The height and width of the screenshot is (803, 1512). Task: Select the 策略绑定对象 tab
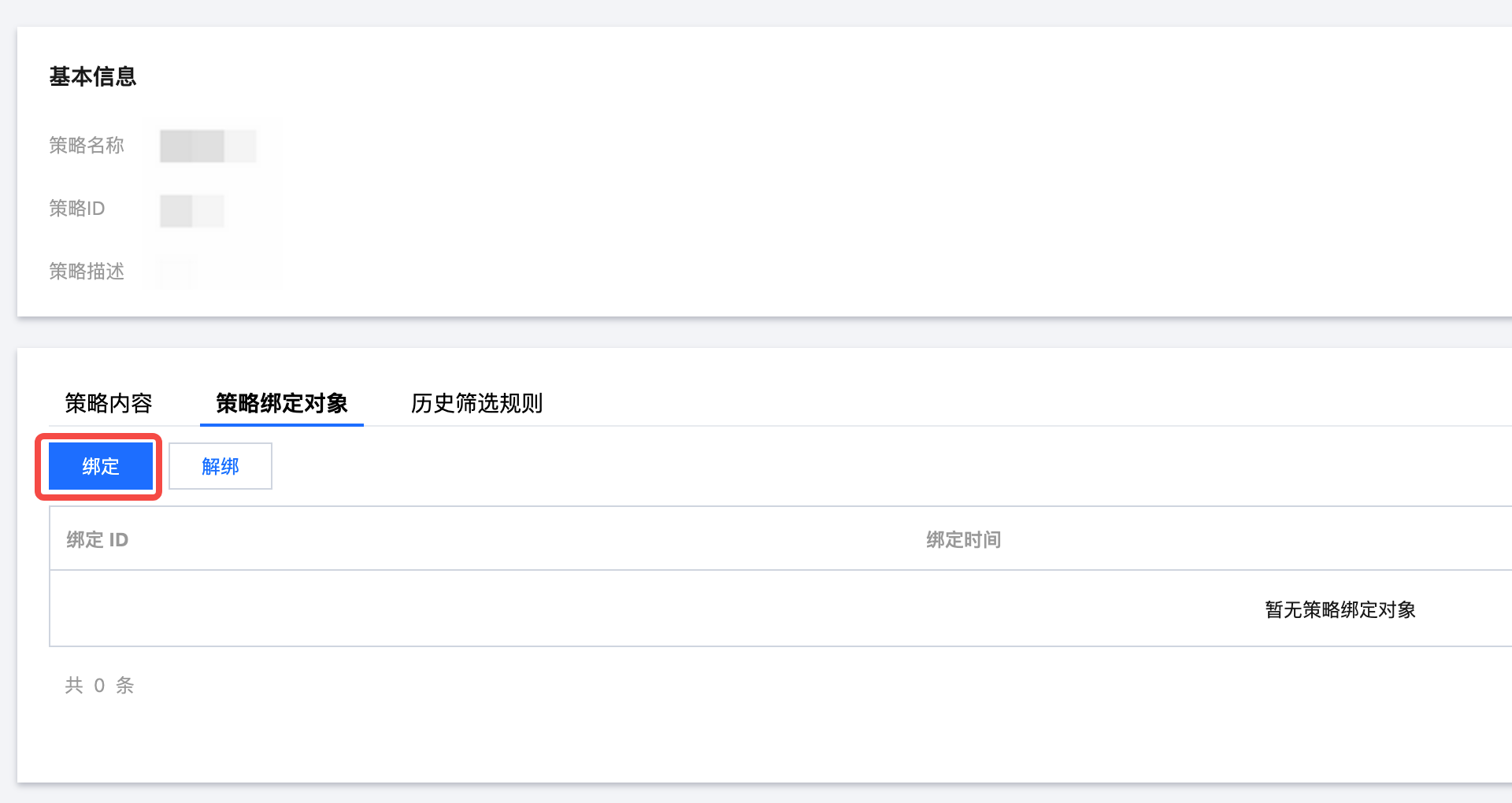click(281, 403)
